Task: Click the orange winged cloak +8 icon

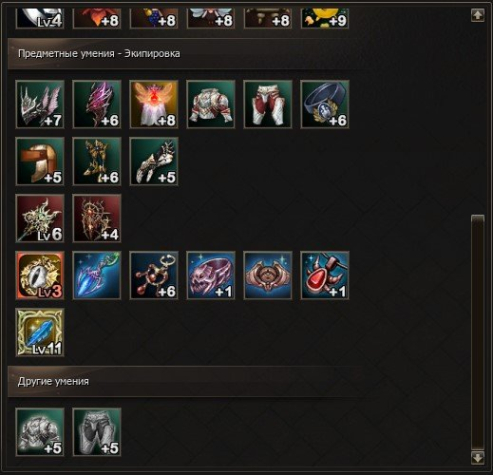Action: (x=154, y=104)
